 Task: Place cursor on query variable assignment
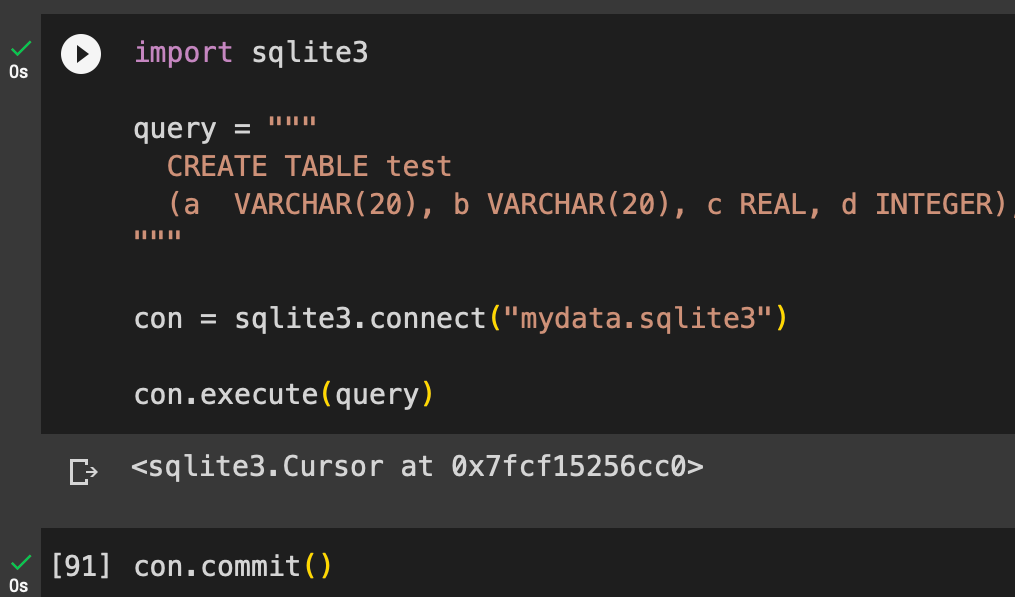tap(175, 129)
